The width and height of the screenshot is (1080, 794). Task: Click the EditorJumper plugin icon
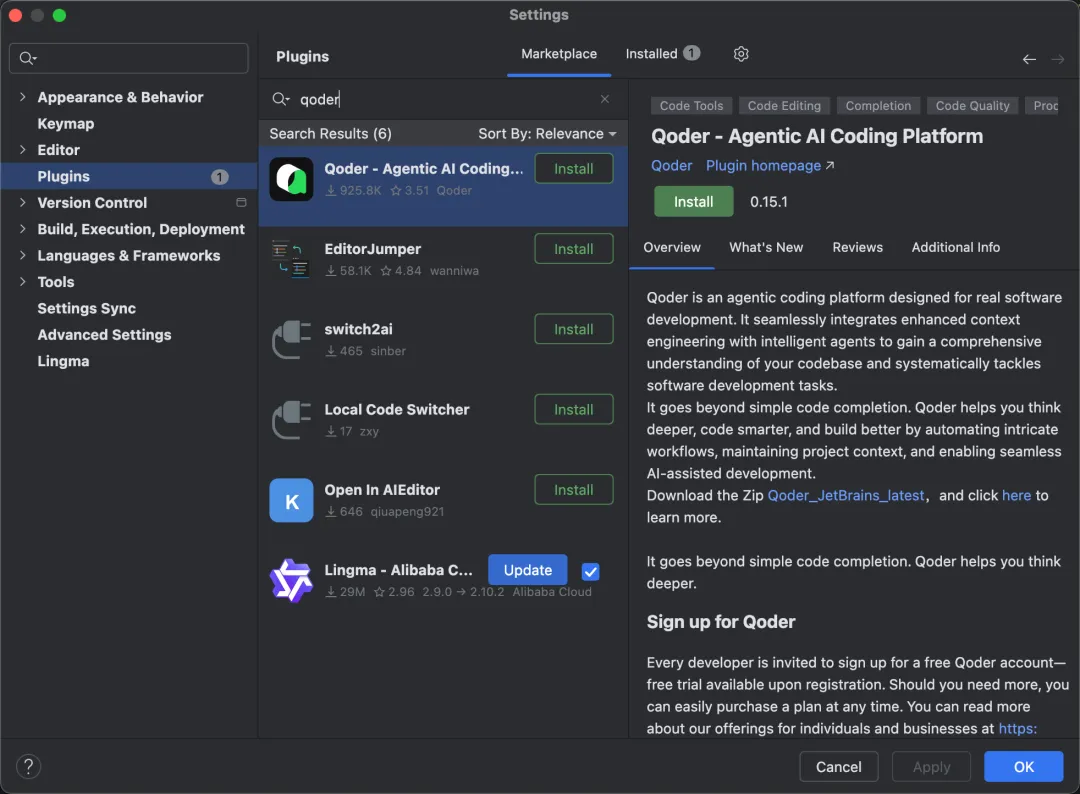click(x=291, y=259)
